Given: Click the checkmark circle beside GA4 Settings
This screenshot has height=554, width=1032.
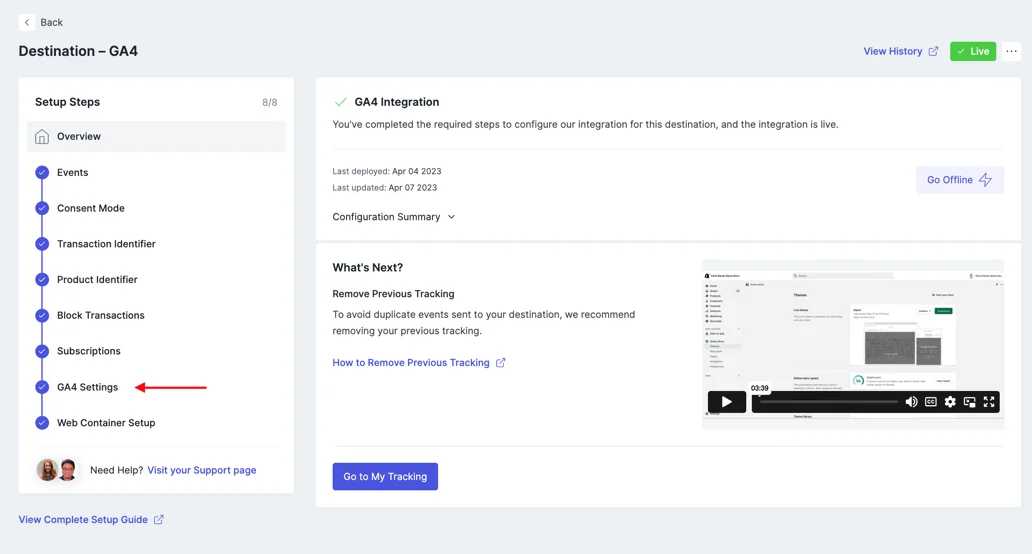Looking at the screenshot, I should click(x=42, y=387).
